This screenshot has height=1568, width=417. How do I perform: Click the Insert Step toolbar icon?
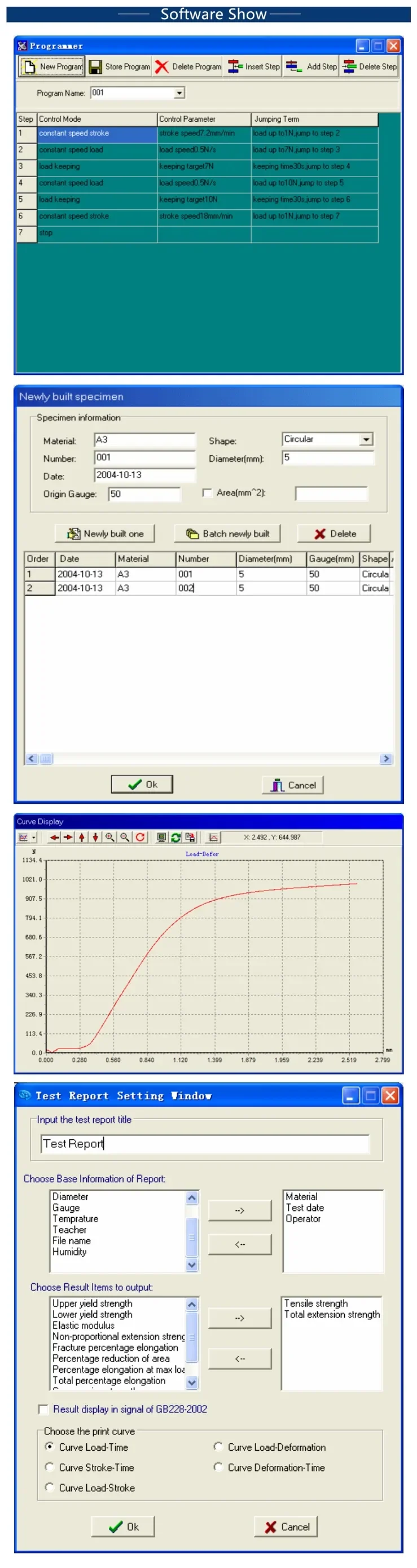coord(234,67)
